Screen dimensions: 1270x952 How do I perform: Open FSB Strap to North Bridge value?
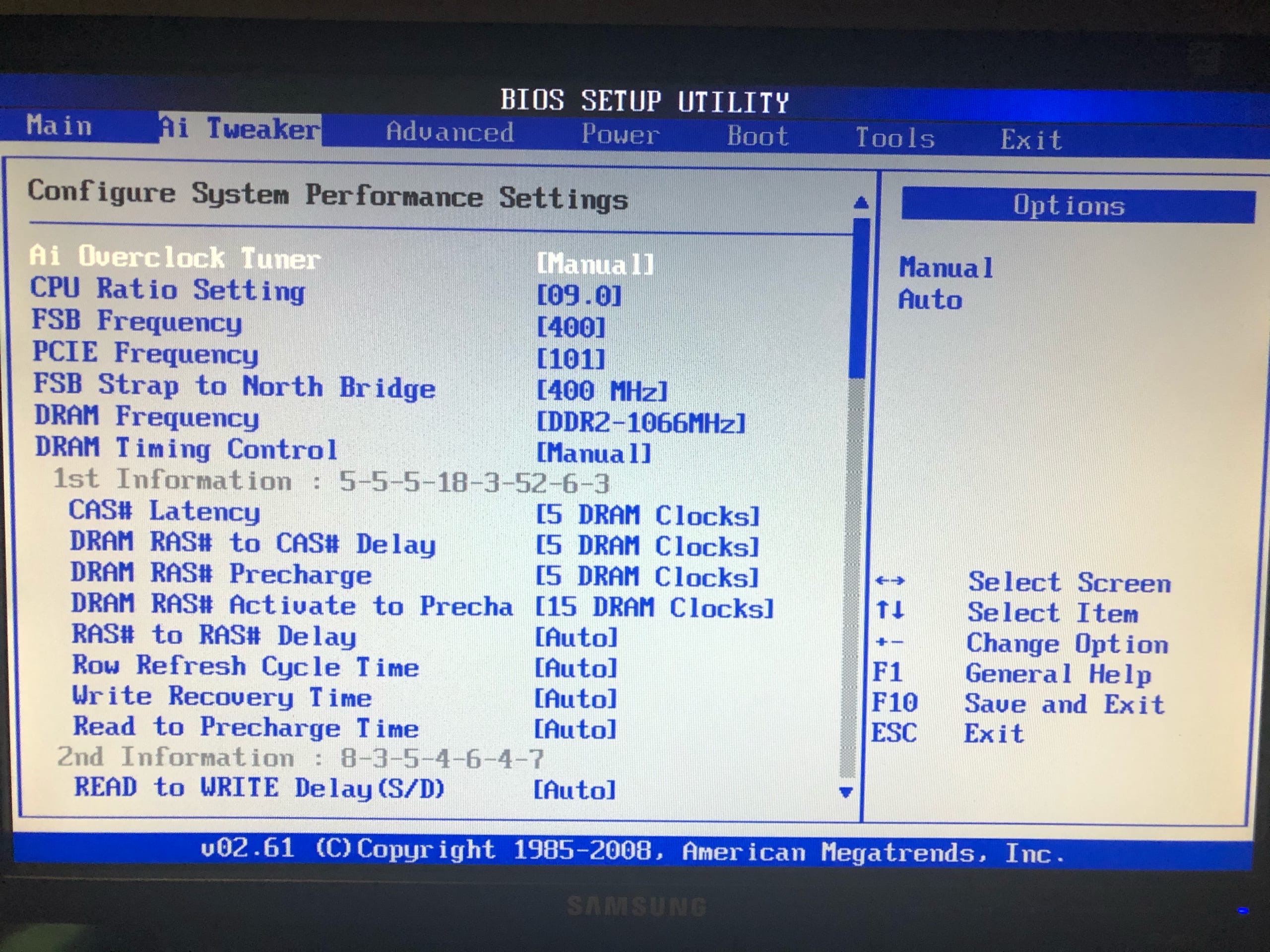602,391
